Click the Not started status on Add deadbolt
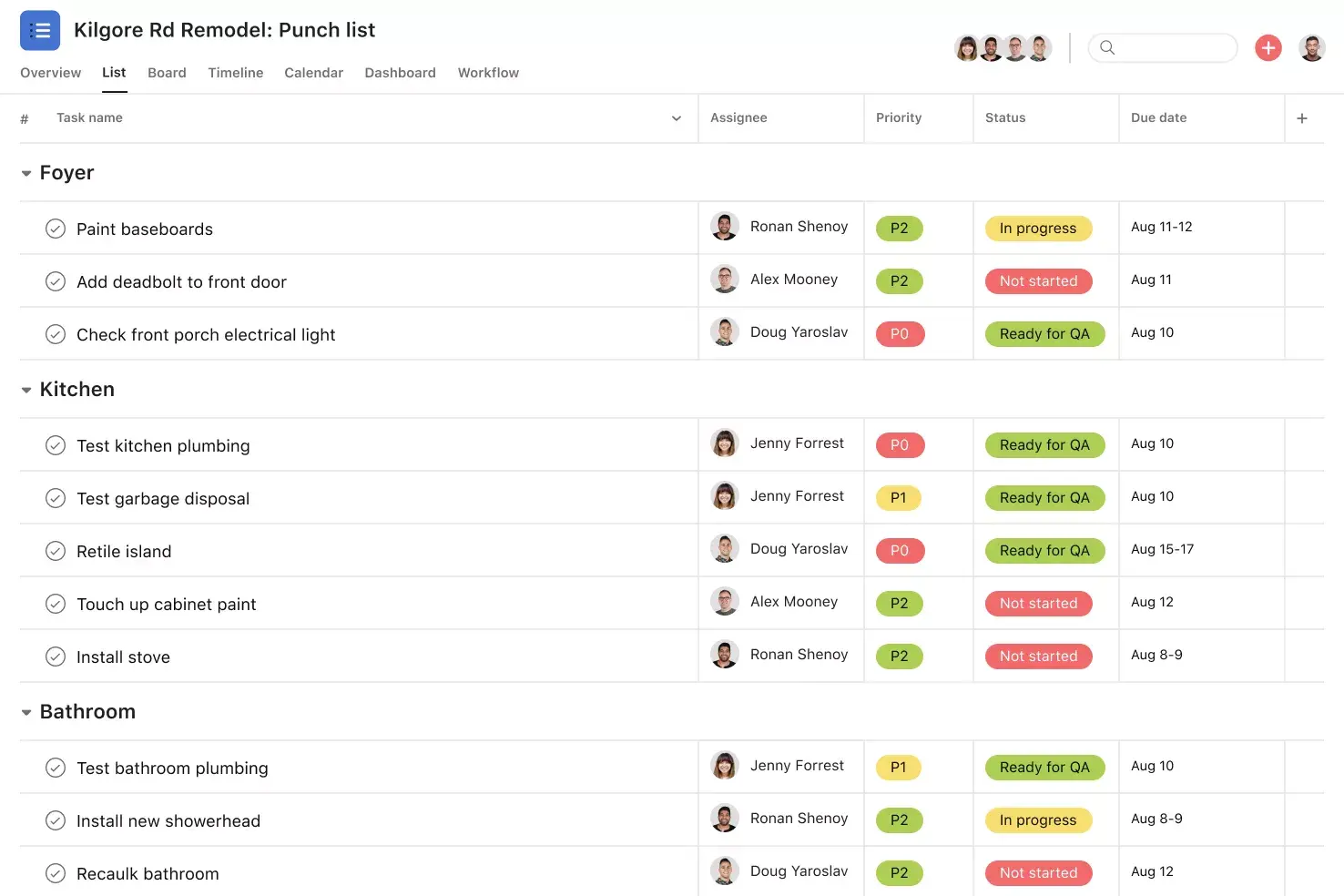Image resolution: width=1344 pixels, height=896 pixels. coord(1038,280)
